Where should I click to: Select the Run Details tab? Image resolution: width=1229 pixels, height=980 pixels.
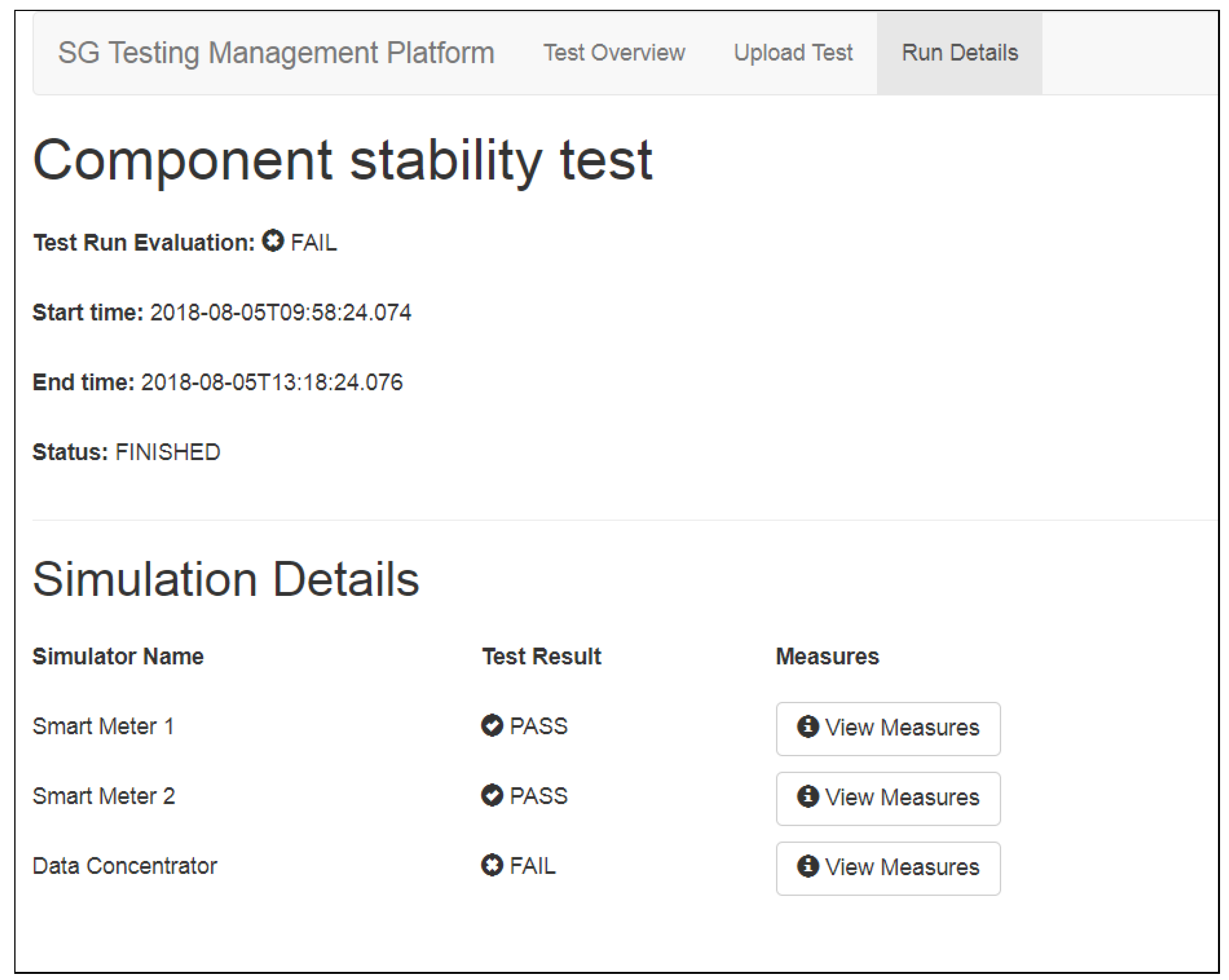pyautogui.click(x=959, y=53)
